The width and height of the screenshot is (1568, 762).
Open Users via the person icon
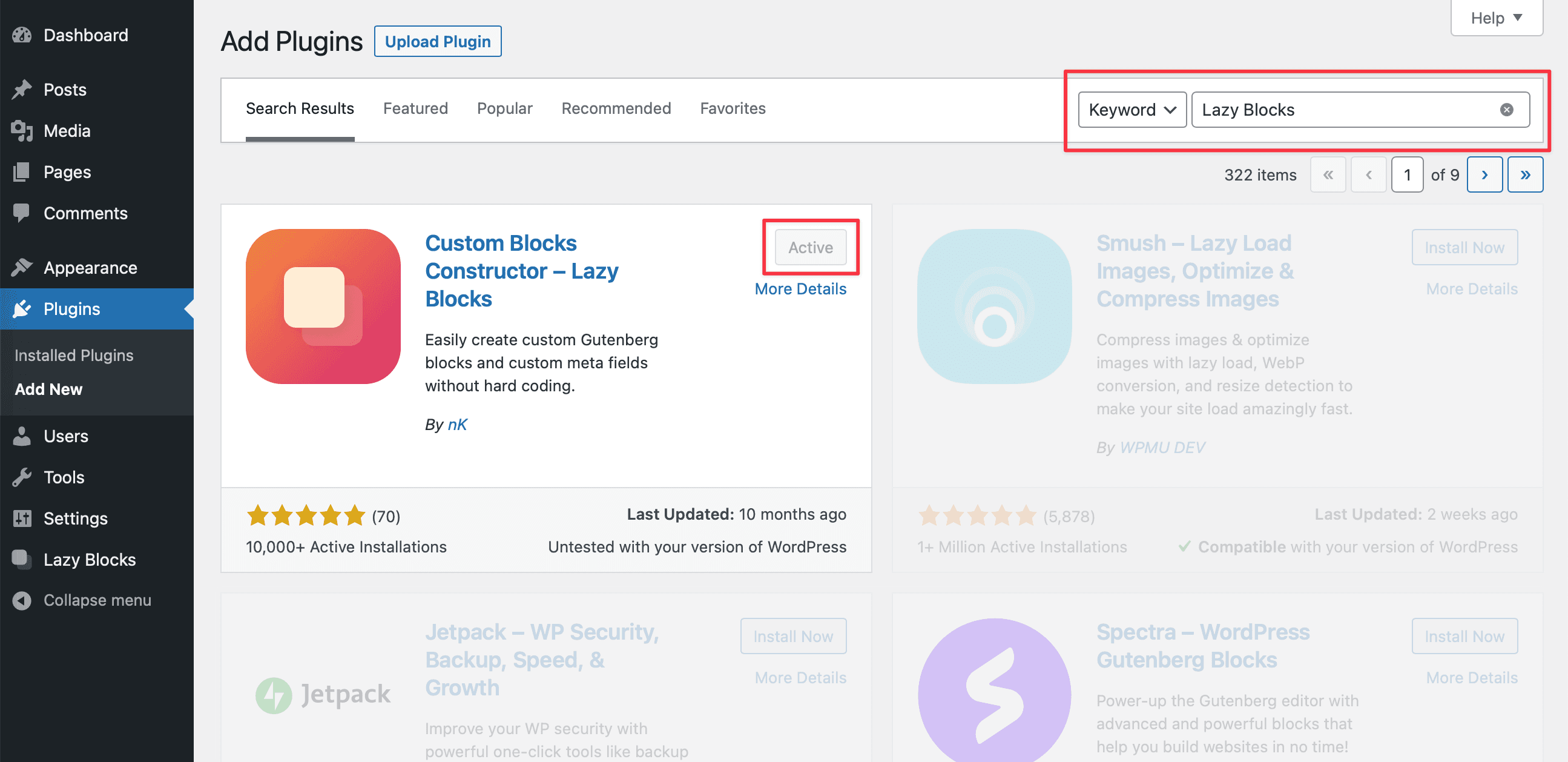click(22, 436)
